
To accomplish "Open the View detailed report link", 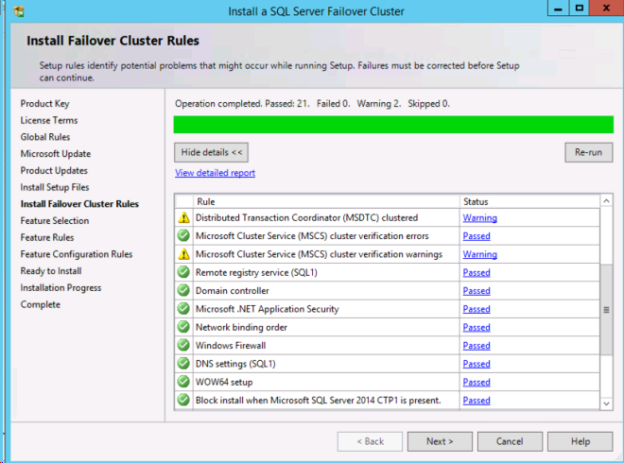I will tap(215, 173).
